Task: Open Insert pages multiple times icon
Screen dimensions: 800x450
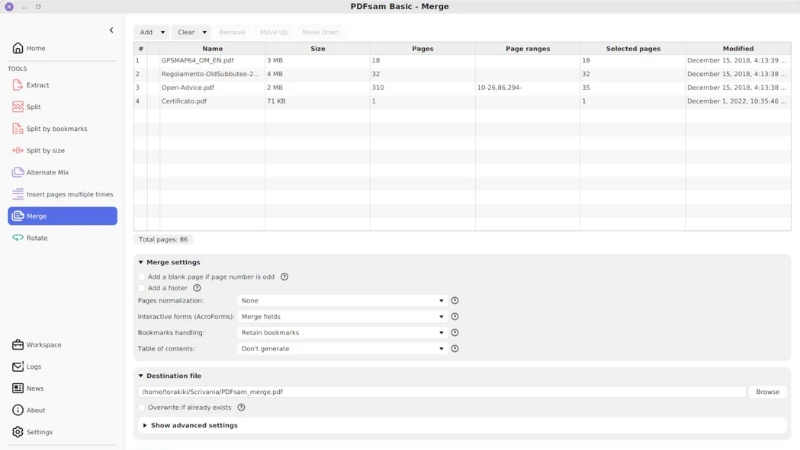Action: coord(18,194)
